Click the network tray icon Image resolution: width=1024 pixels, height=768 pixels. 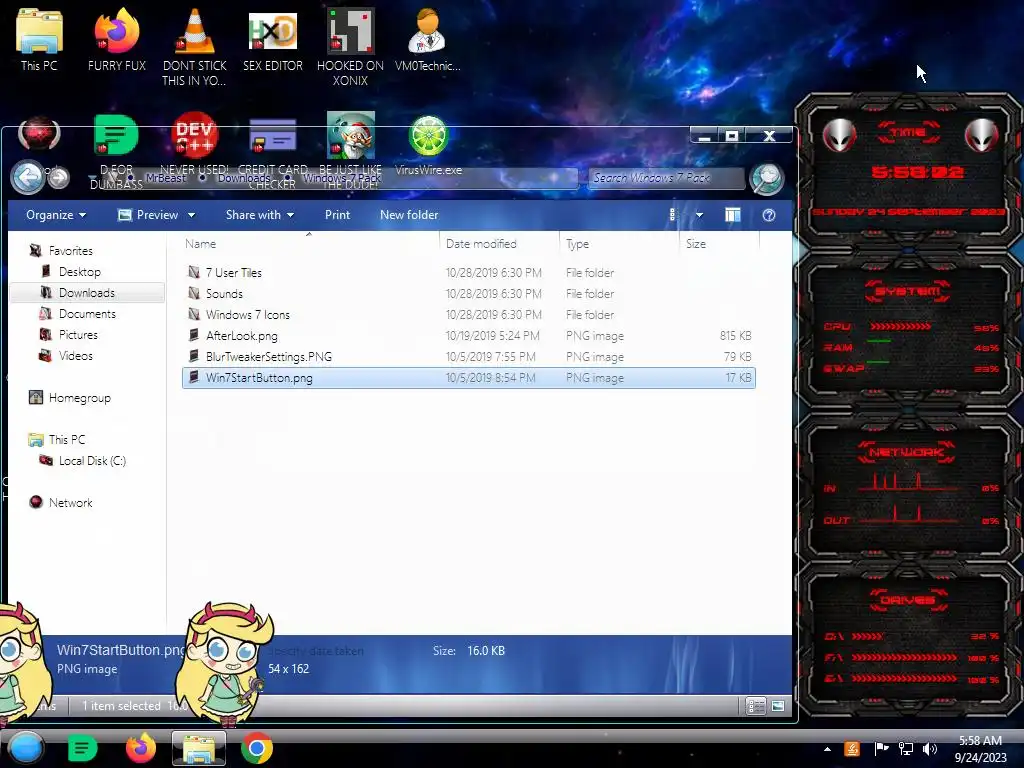(905, 749)
